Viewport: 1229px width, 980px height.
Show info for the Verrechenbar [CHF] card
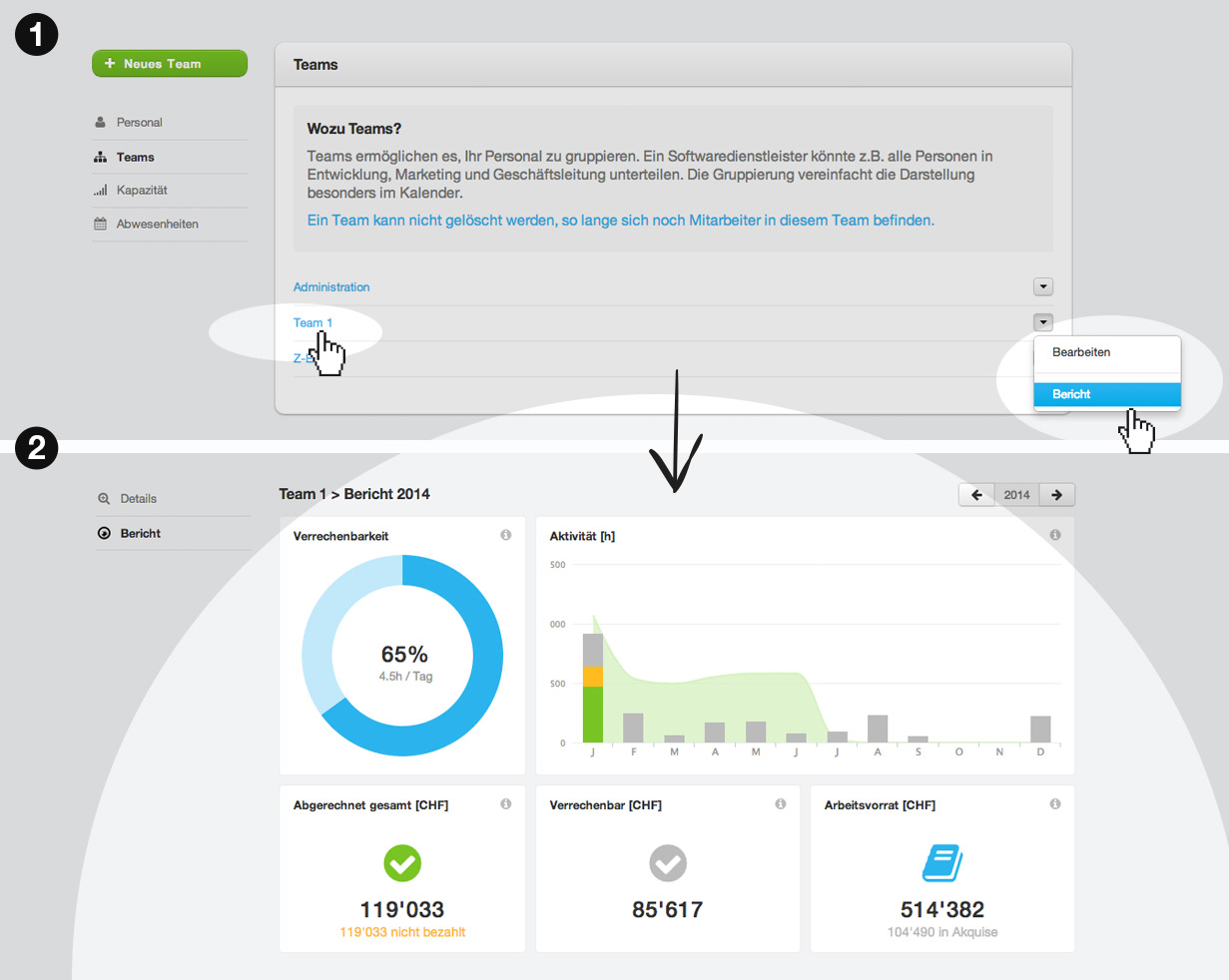(x=781, y=804)
